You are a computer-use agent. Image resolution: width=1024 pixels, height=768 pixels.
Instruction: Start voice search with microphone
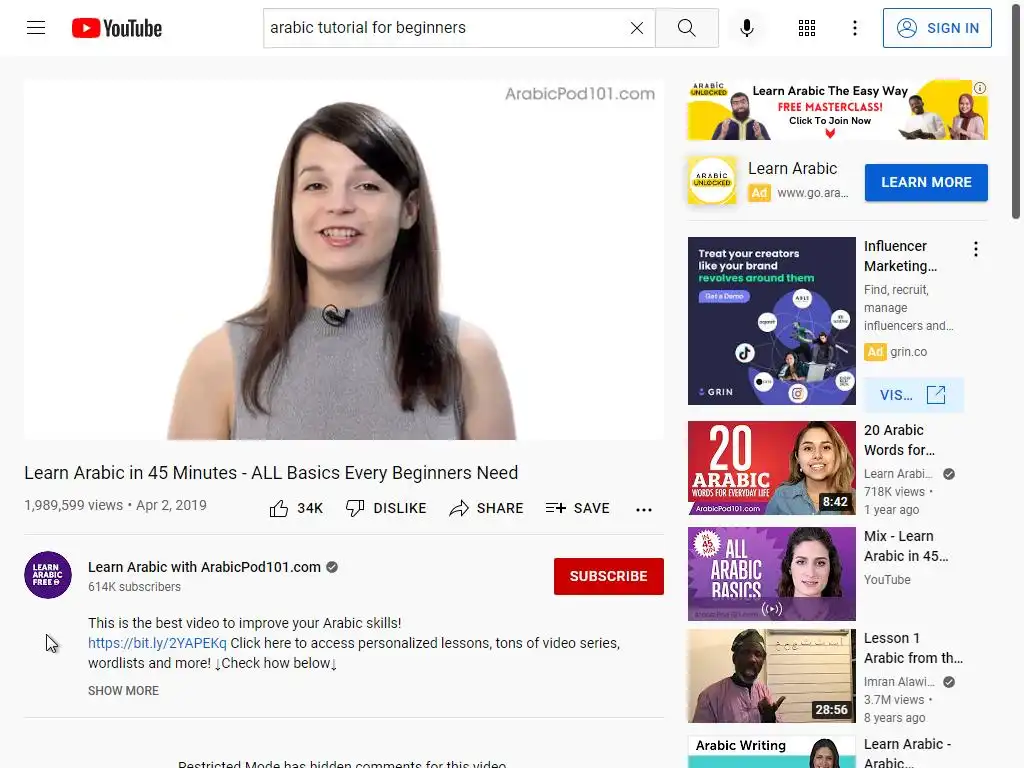[747, 28]
